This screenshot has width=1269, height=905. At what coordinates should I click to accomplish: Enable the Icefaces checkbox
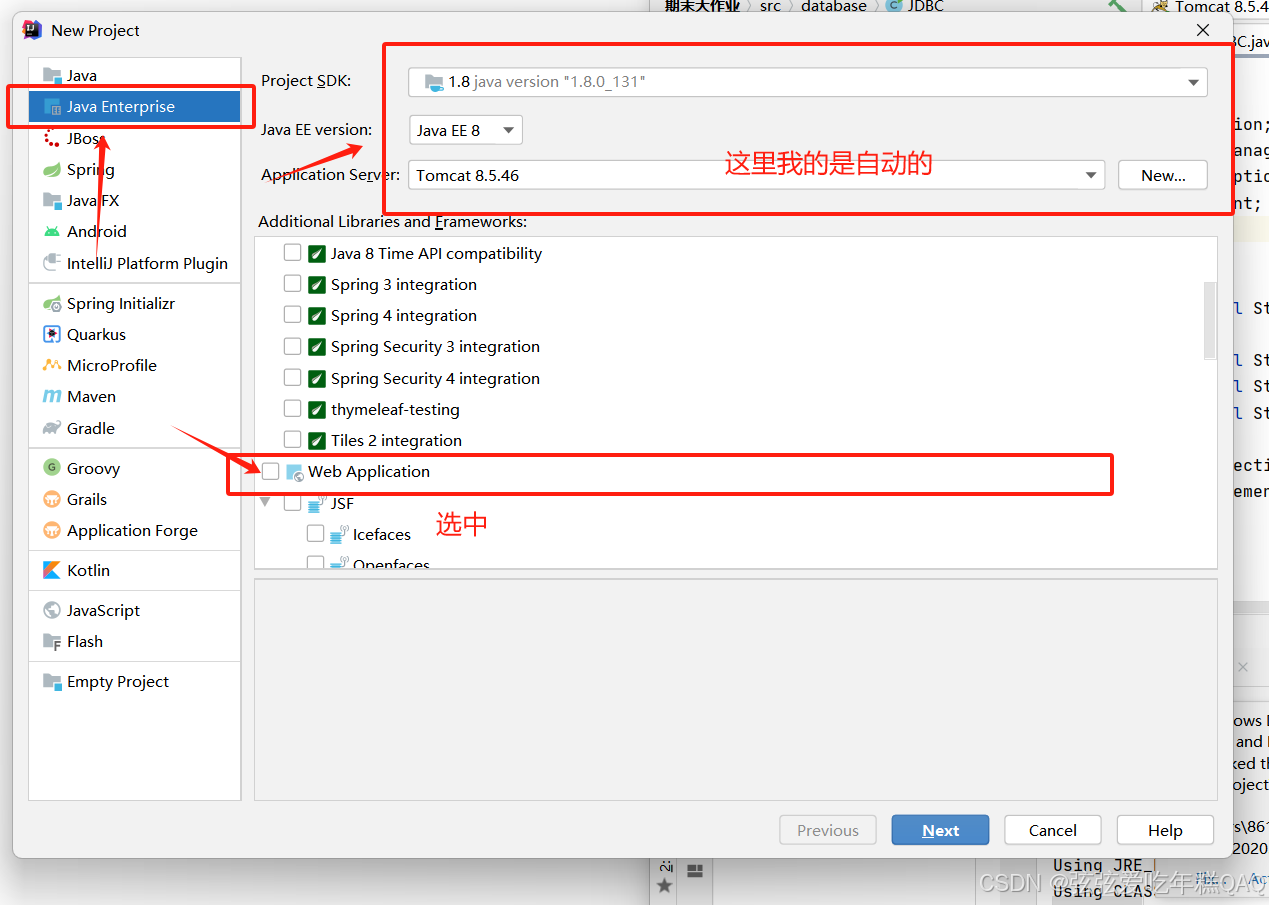click(x=315, y=534)
